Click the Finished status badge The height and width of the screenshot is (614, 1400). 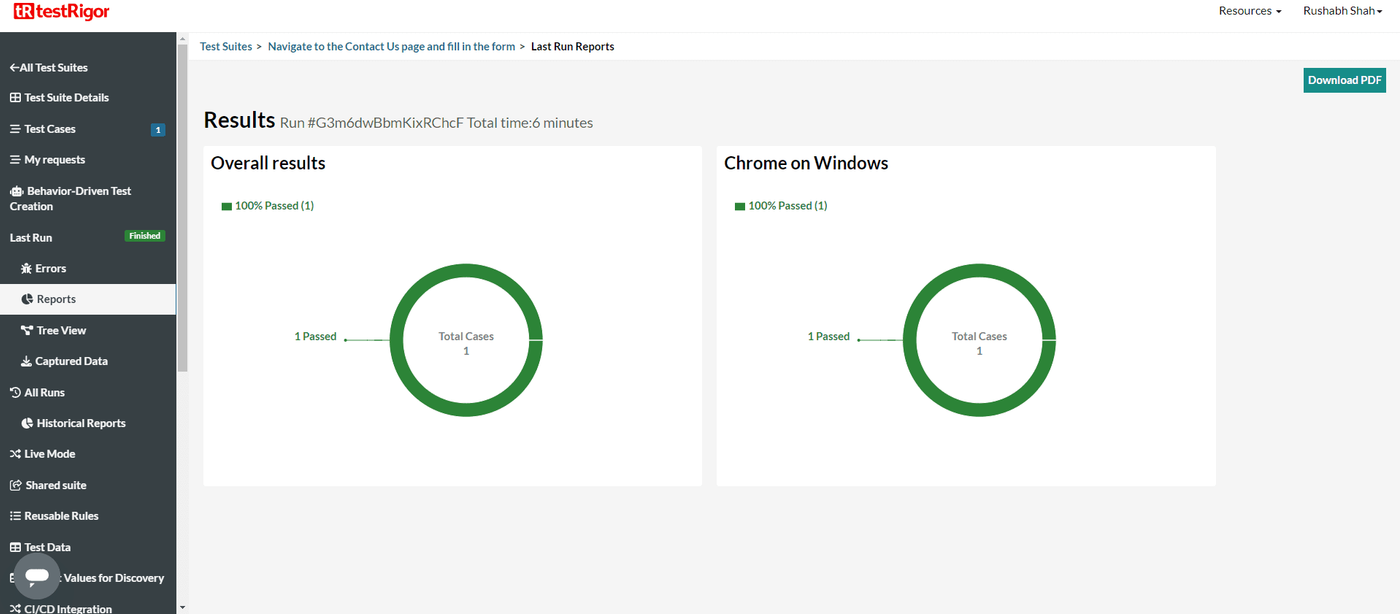(144, 236)
